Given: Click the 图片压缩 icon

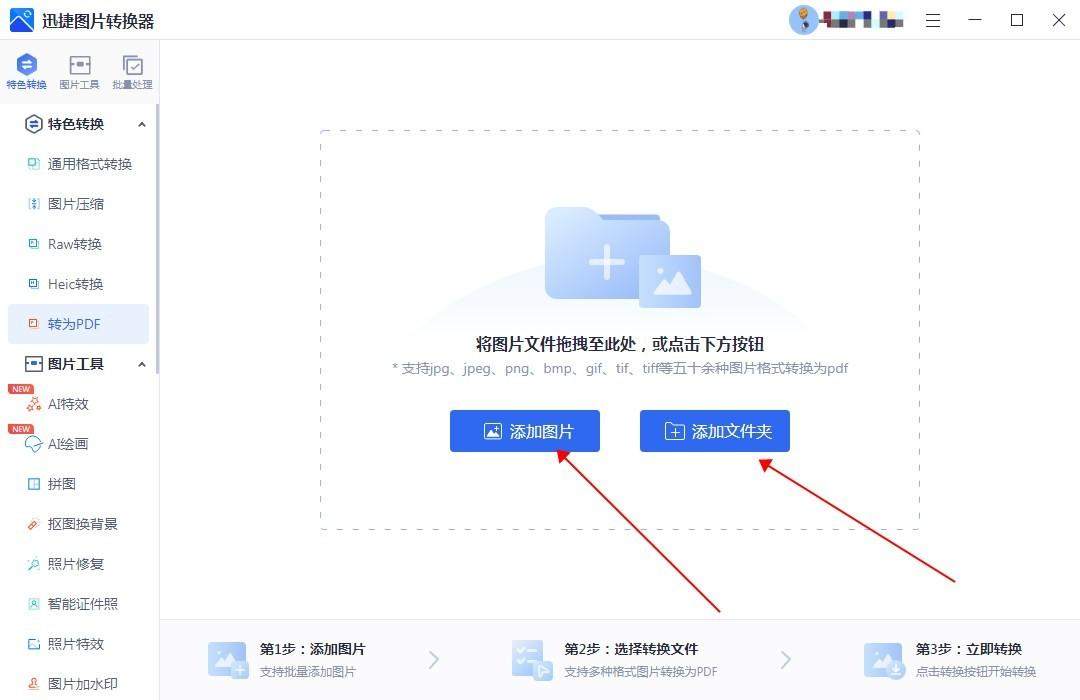Looking at the screenshot, I should click(33, 203).
